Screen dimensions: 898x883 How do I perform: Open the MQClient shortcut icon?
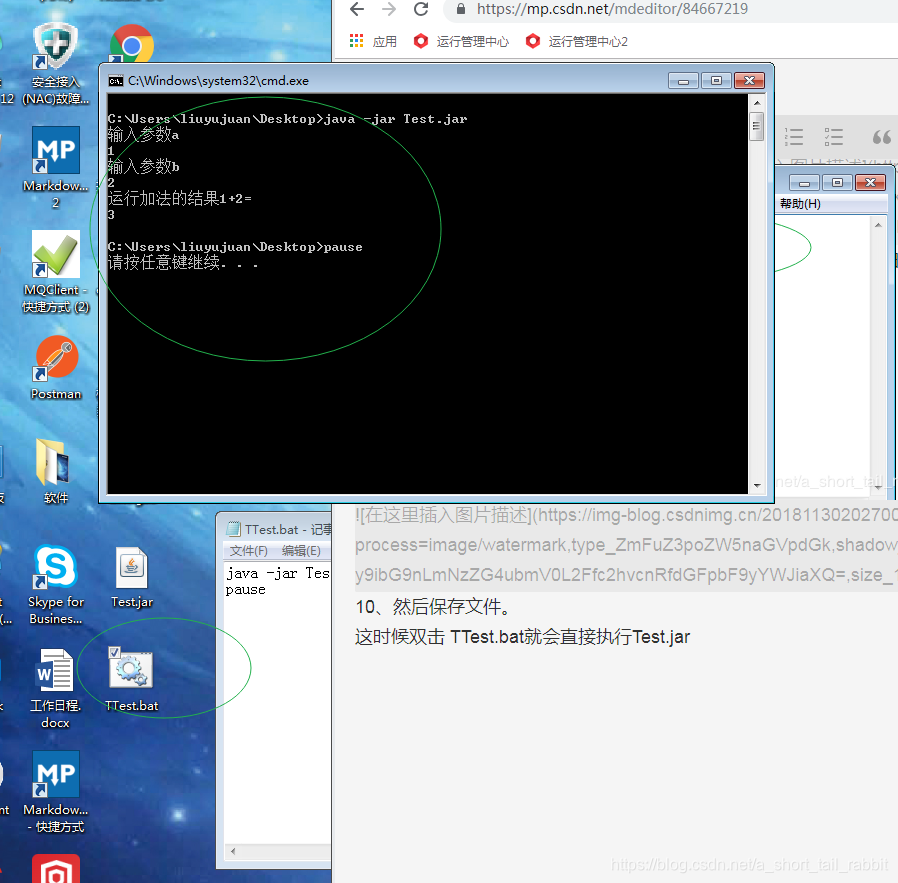pyautogui.click(x=56, y=271)
